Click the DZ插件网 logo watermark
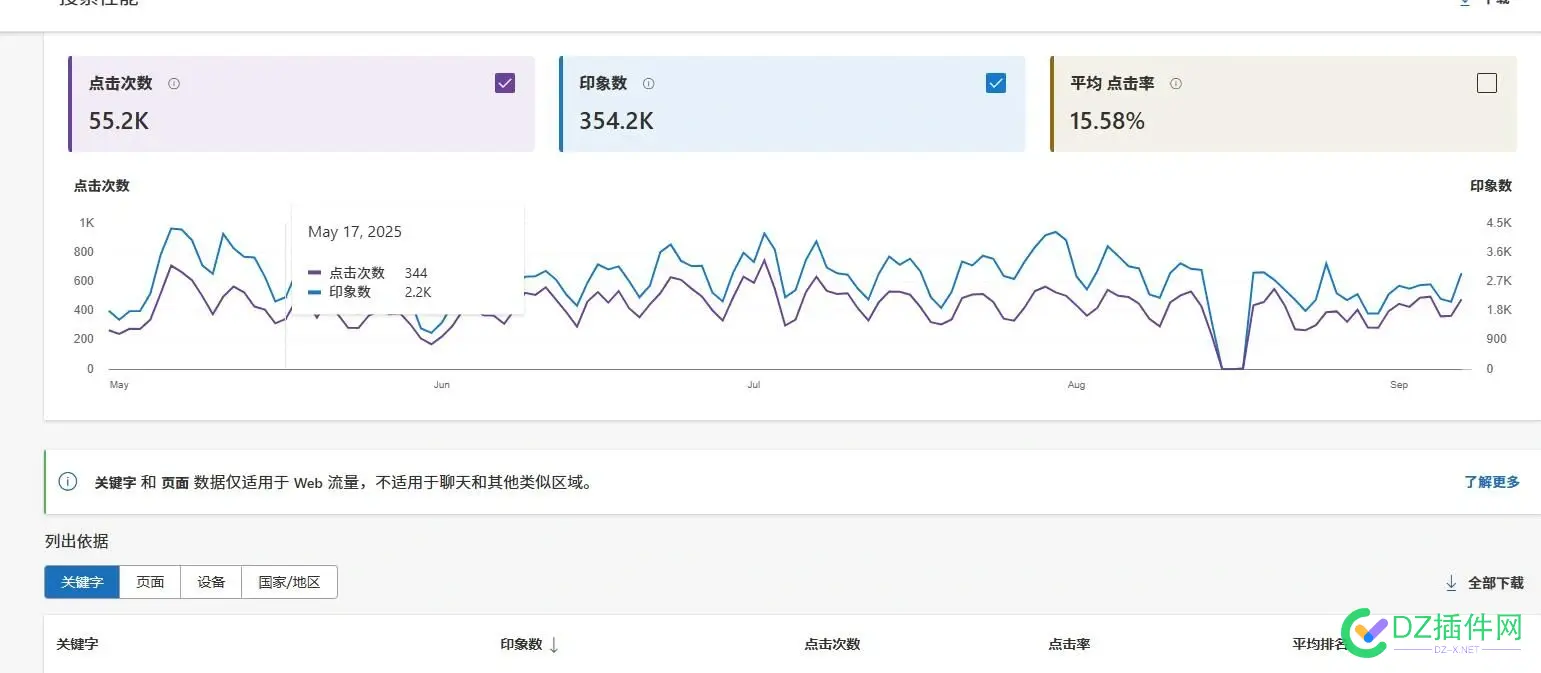Screen dimensions: 1541x673 pos(1431,630)
